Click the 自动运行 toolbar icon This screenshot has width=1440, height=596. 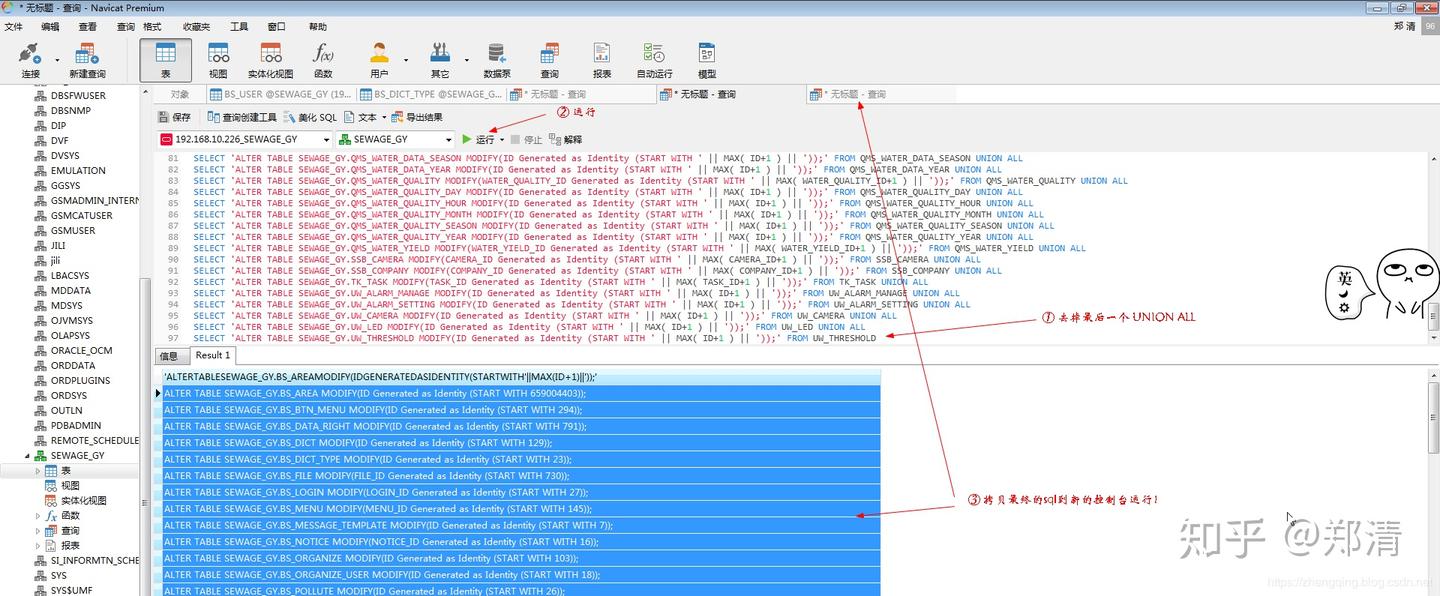(653, 60)
